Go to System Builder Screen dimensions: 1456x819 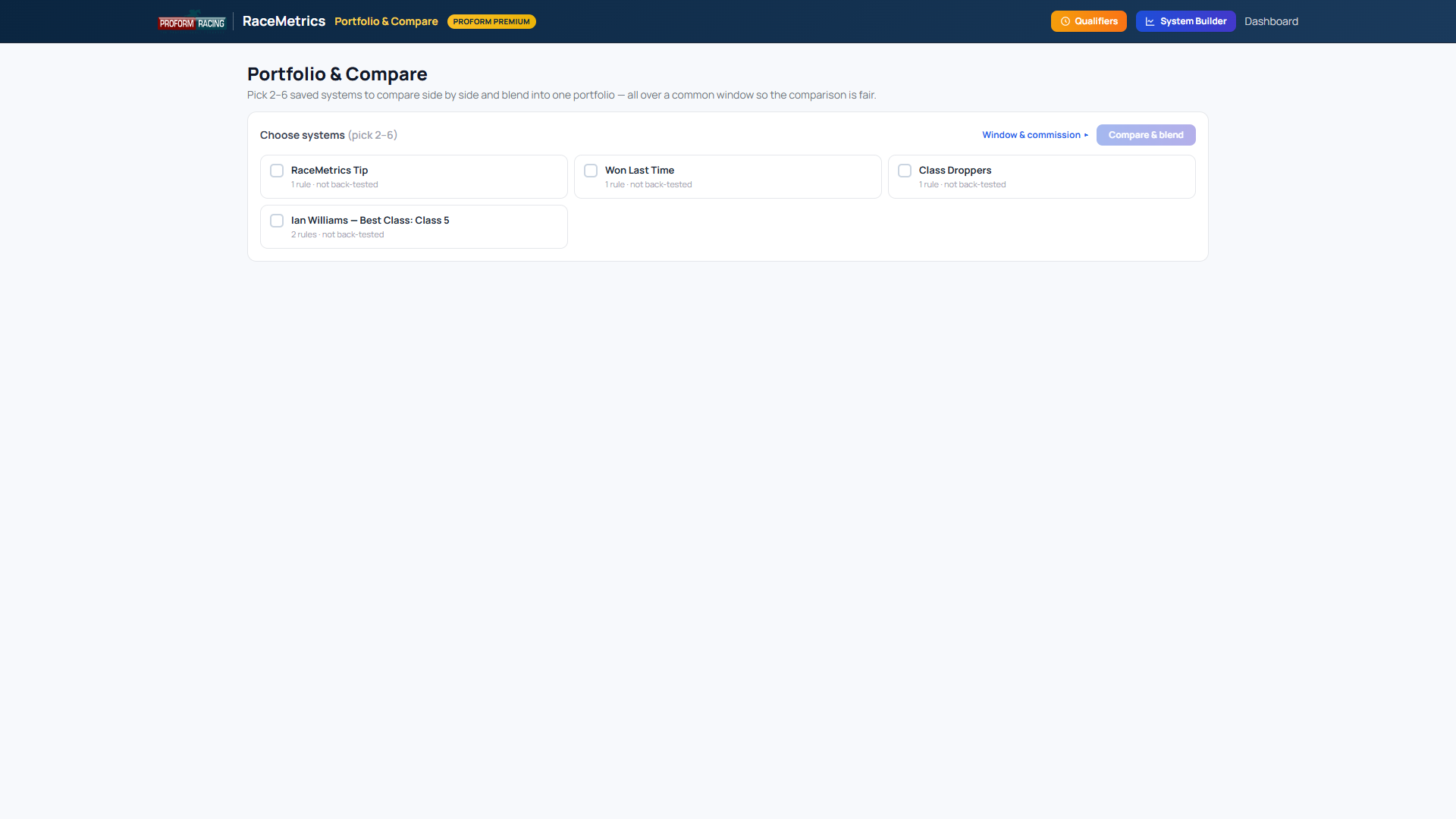pos(1185,21)
